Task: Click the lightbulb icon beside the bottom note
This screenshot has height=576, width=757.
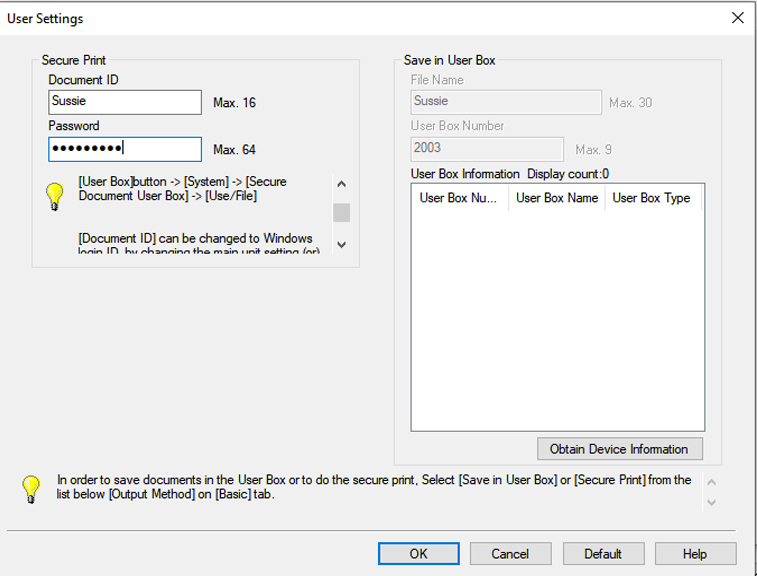Action: (x=32, y=488)
